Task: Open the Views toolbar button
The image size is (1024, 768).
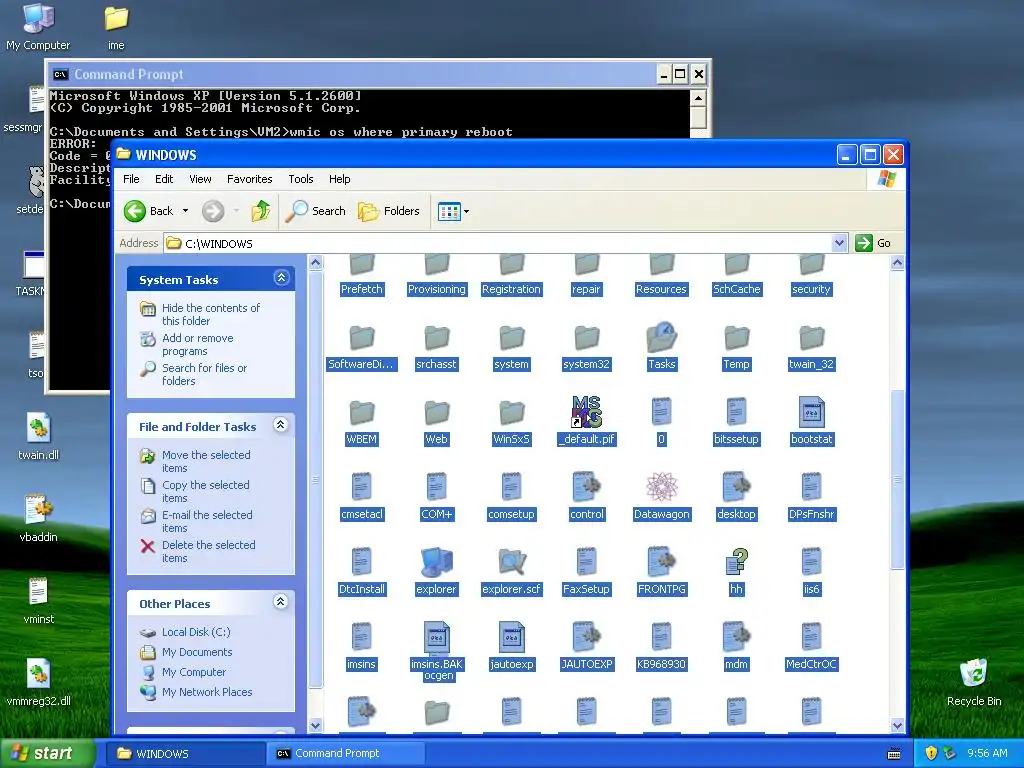Action: [449, 212]
